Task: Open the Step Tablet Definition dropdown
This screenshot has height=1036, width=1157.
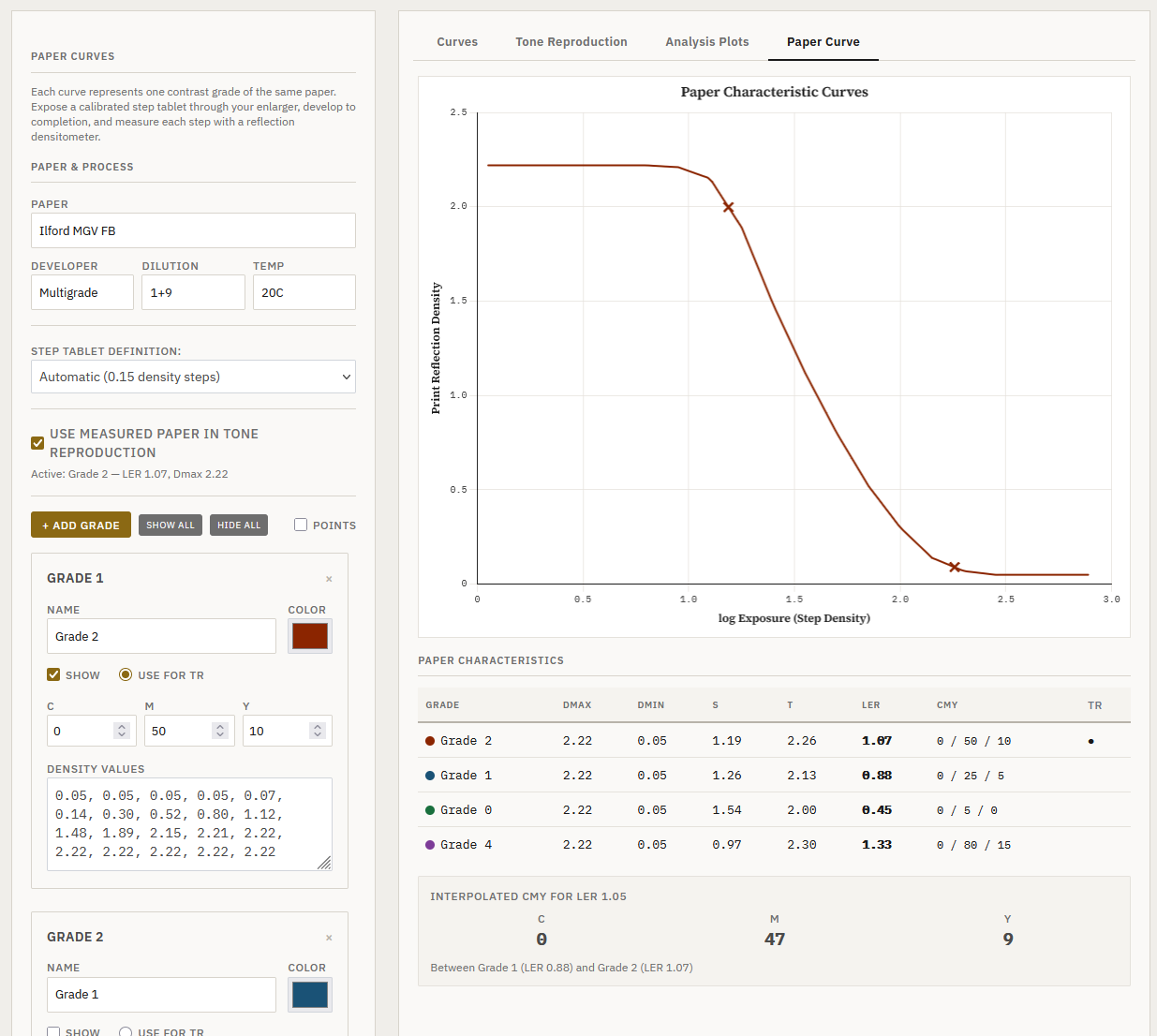Action: 193,377
